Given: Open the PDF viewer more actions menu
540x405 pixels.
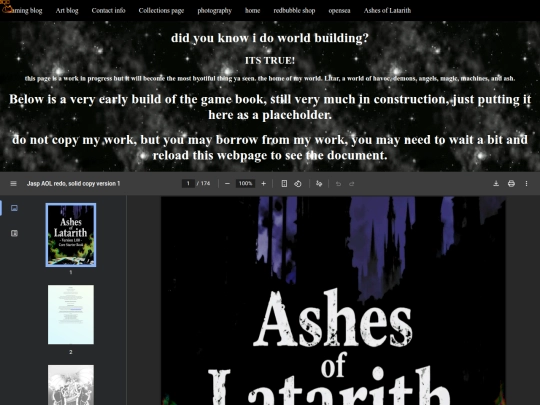Looking at the screenshot, I should tap(526, 184).
